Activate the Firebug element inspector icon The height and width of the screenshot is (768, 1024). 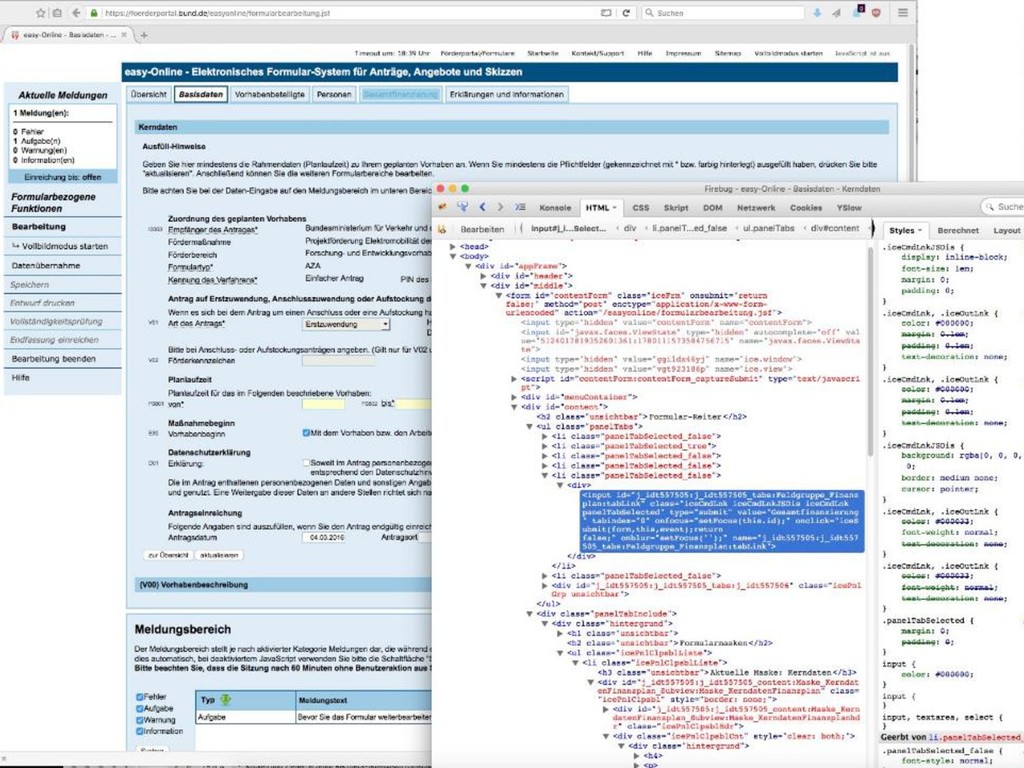pyautogui.click(x=463, y=207)
